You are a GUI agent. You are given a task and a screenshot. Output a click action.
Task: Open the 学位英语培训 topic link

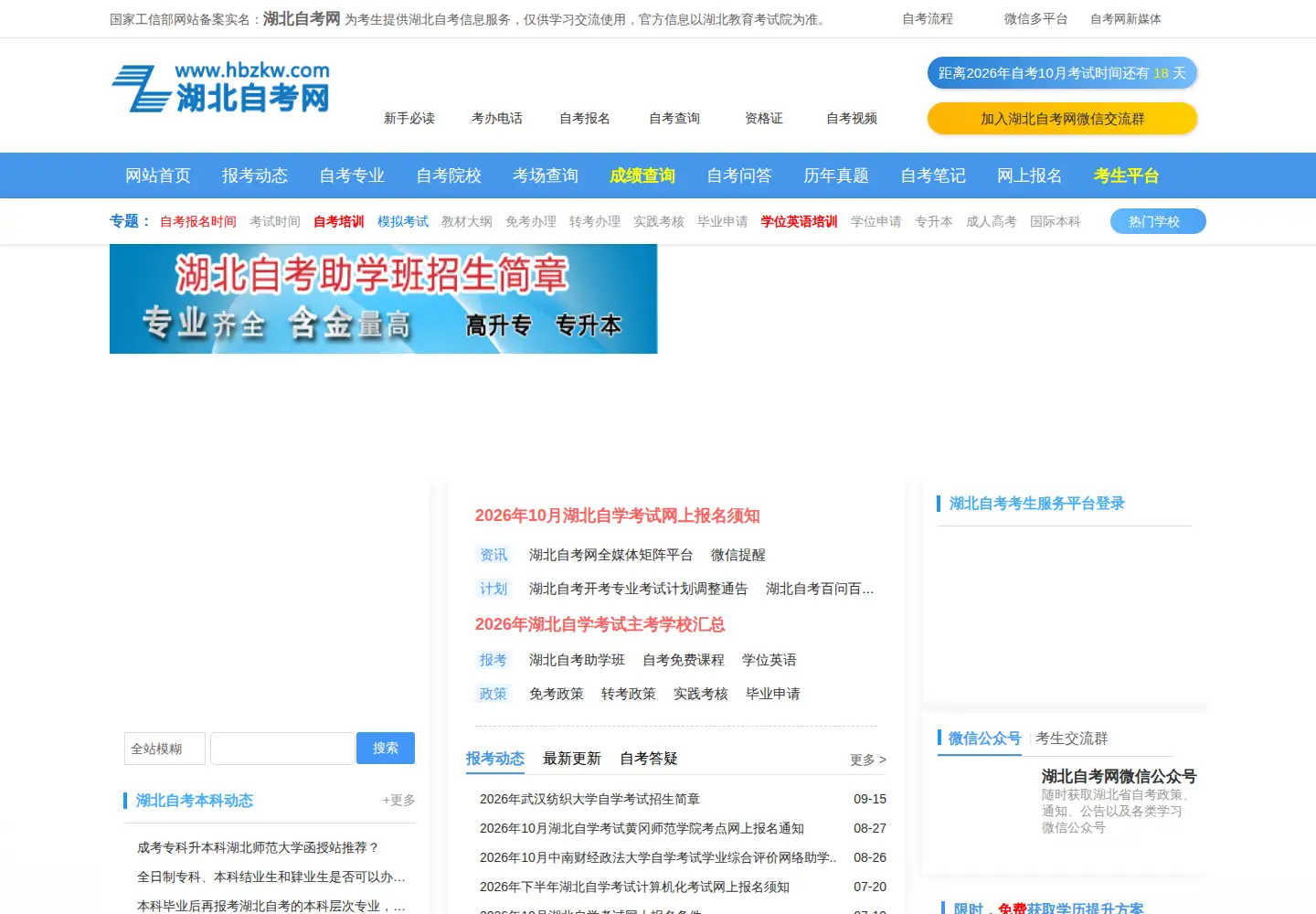[800, 221]
